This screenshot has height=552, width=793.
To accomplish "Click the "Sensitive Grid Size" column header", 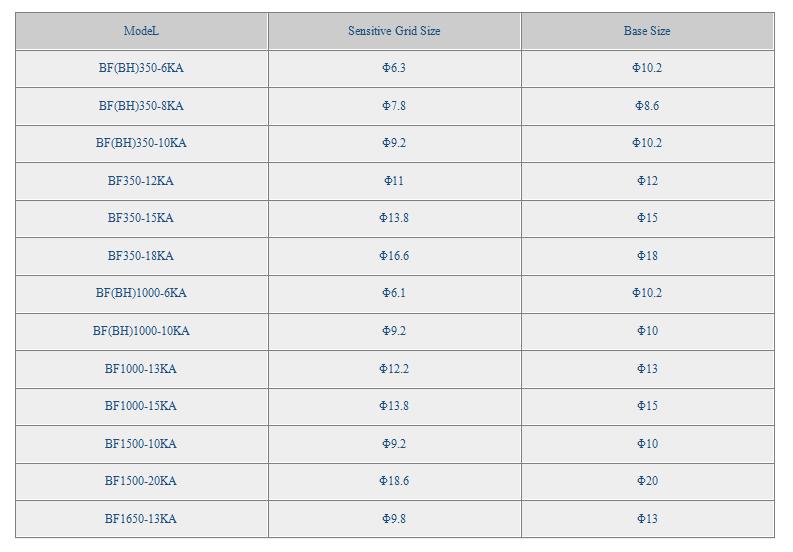I will tap(394, 31).
